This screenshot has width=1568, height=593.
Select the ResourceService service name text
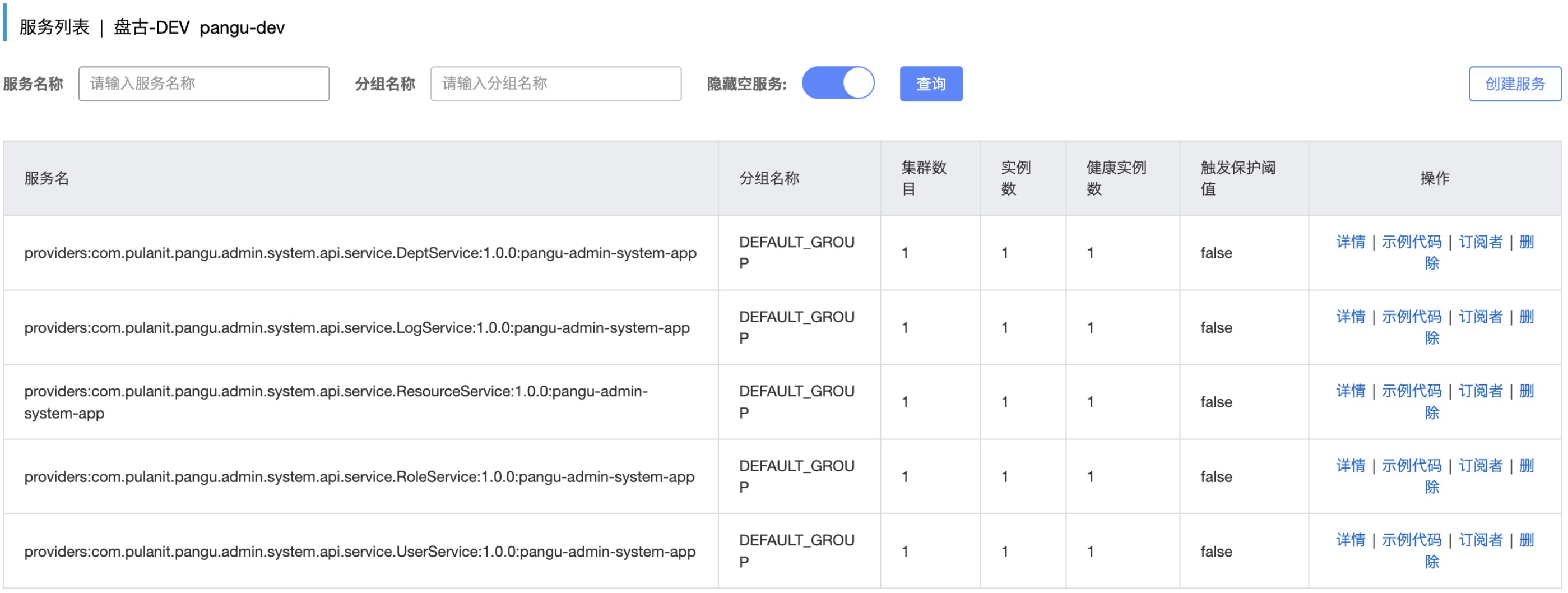pos(335,402)
